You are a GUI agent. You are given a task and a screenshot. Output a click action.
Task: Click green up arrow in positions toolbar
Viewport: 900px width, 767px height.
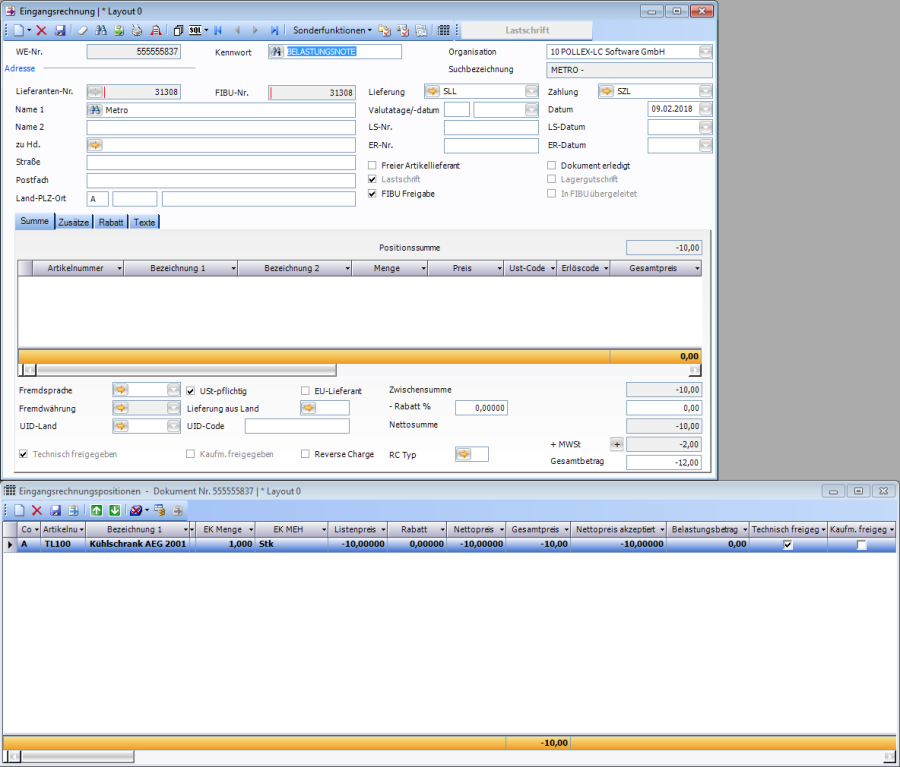coord(96,510)
